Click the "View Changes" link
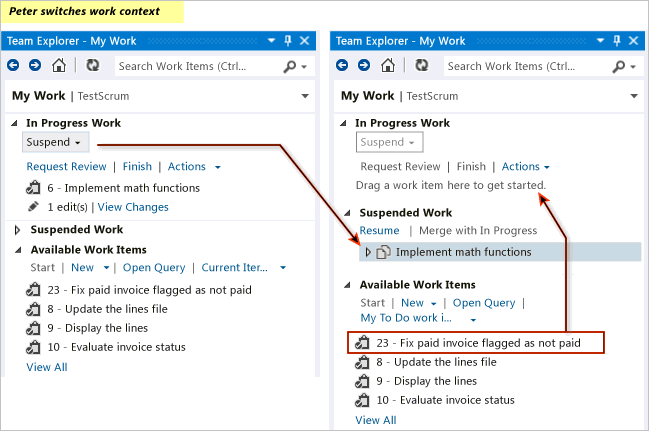Screen dimensions: 649x431 pyautogui.click(x=133, y=207)
